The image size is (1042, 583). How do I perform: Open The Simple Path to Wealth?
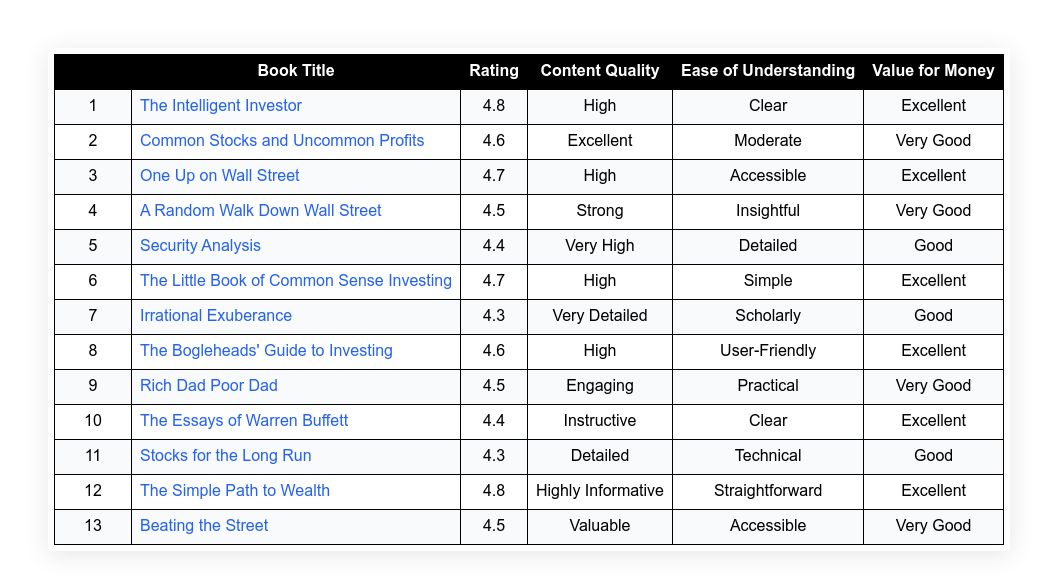[x=235, y=491]
